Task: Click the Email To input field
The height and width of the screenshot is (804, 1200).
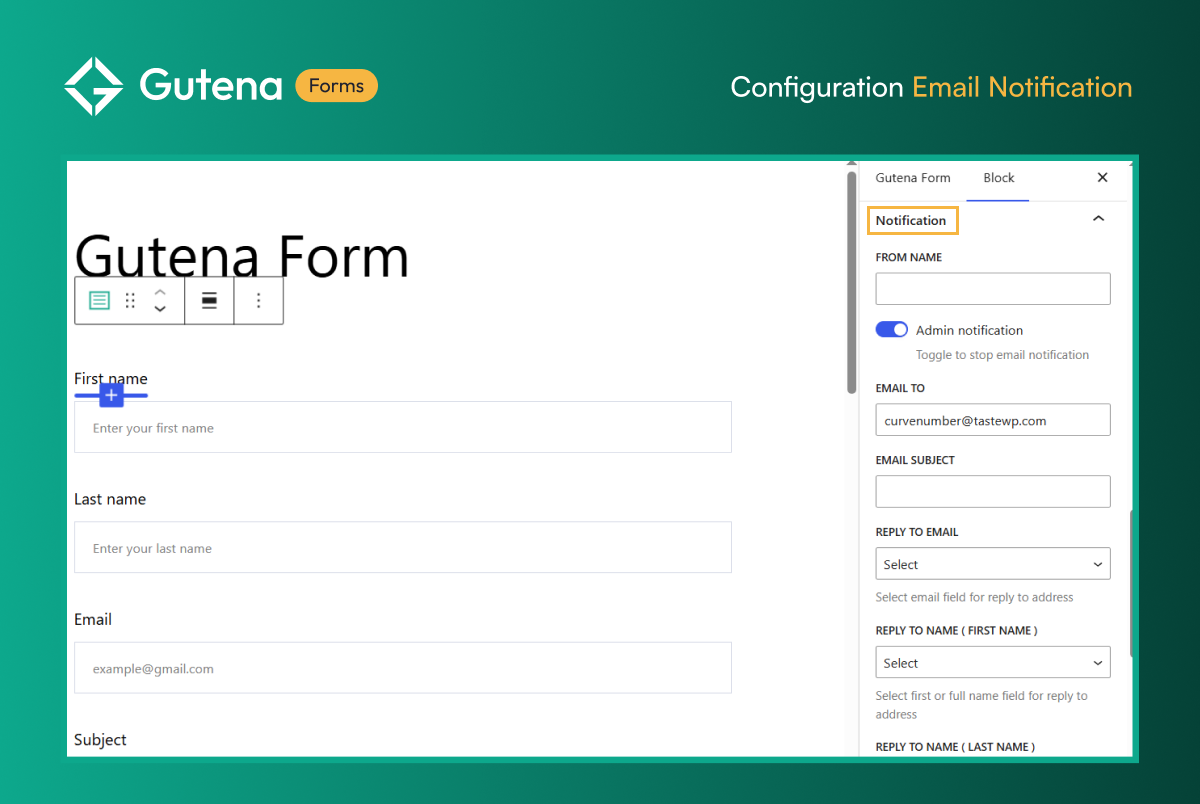Action: pyautogui.click(x=993, y=421)
